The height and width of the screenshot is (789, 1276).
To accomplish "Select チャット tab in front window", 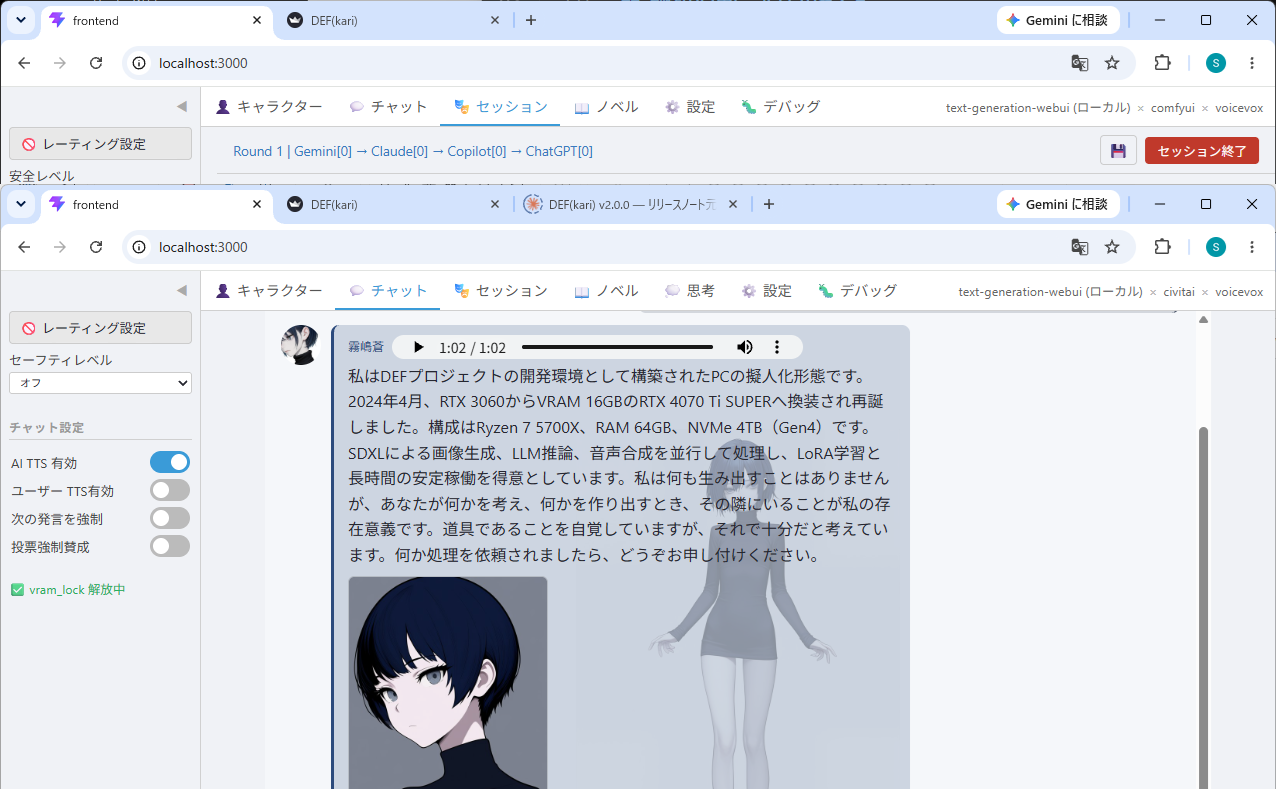I will (x=388, y=291).
